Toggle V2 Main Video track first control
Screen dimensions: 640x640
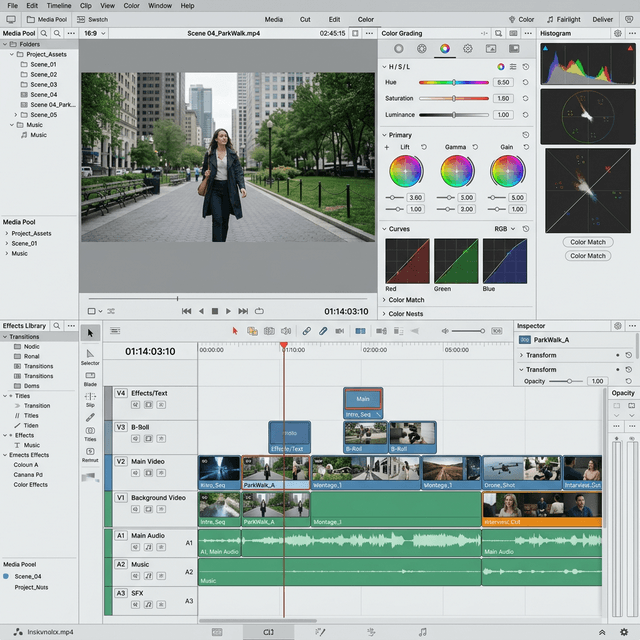tap(136, 473)
